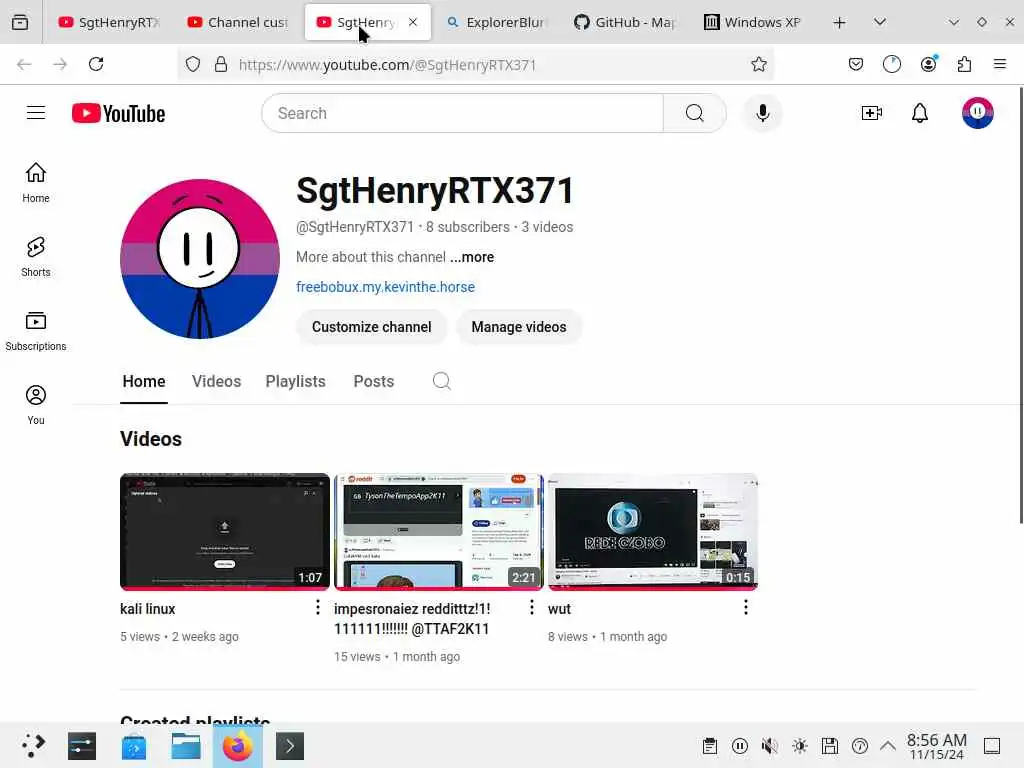The height and width of the screenshot is (768, 1024).
Task: Click the channel profile picture
Action: click(x=200, y=259)
